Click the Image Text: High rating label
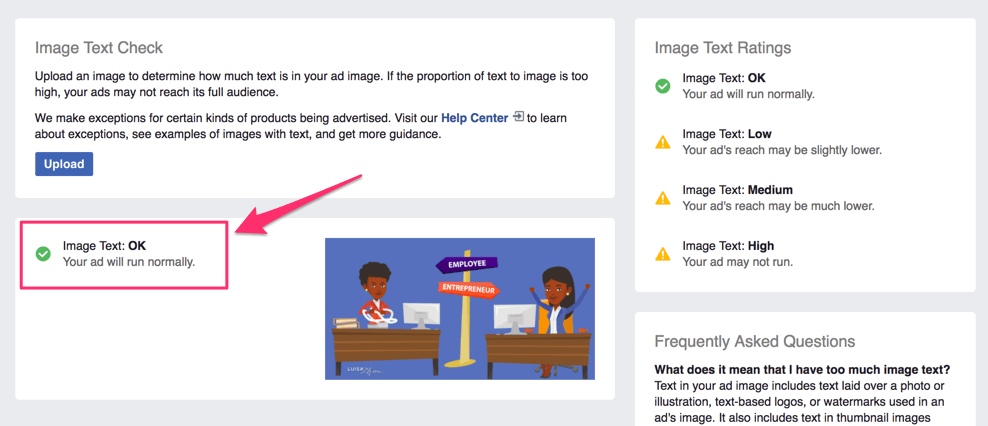 pyautogui.click(x=727, y=246)
